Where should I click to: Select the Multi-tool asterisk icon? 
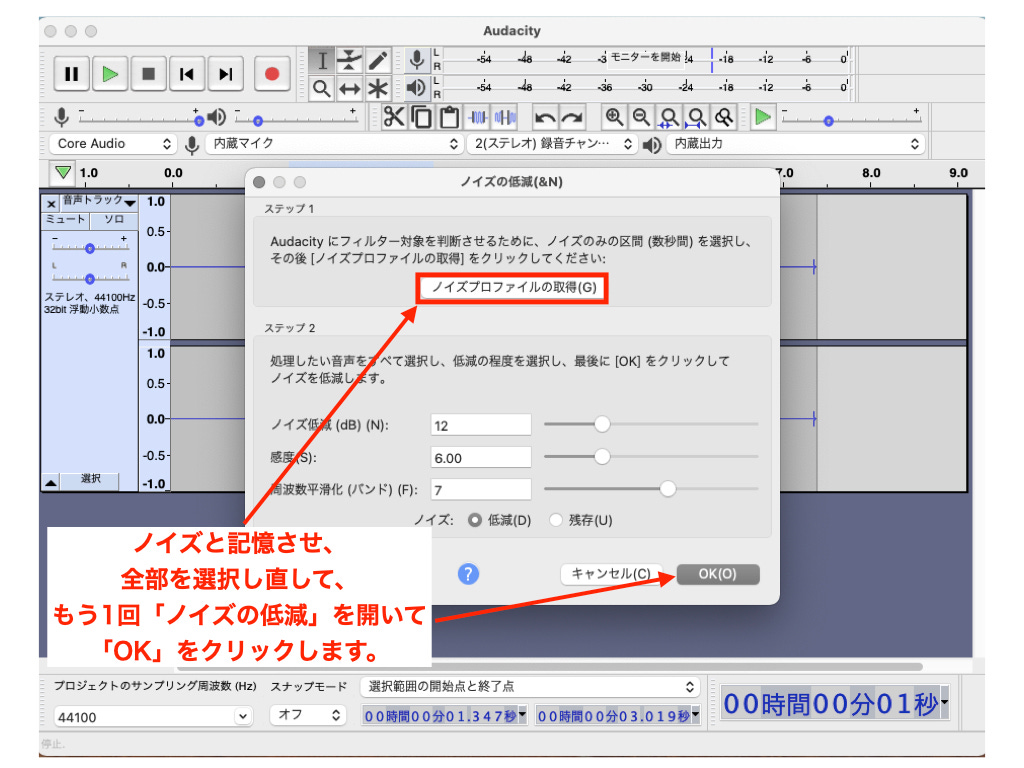coord(378,88)
